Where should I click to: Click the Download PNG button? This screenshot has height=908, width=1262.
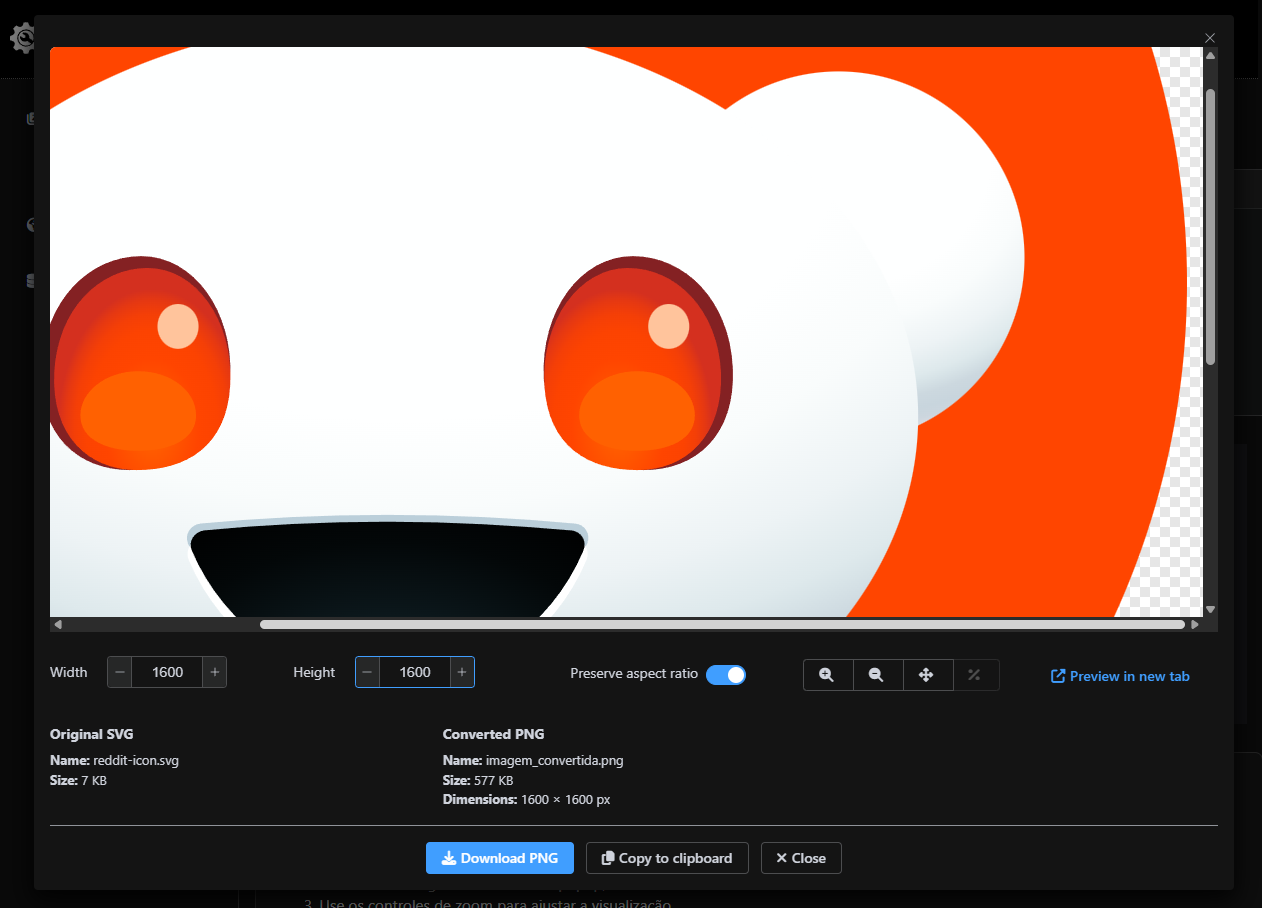coord(499,858)
